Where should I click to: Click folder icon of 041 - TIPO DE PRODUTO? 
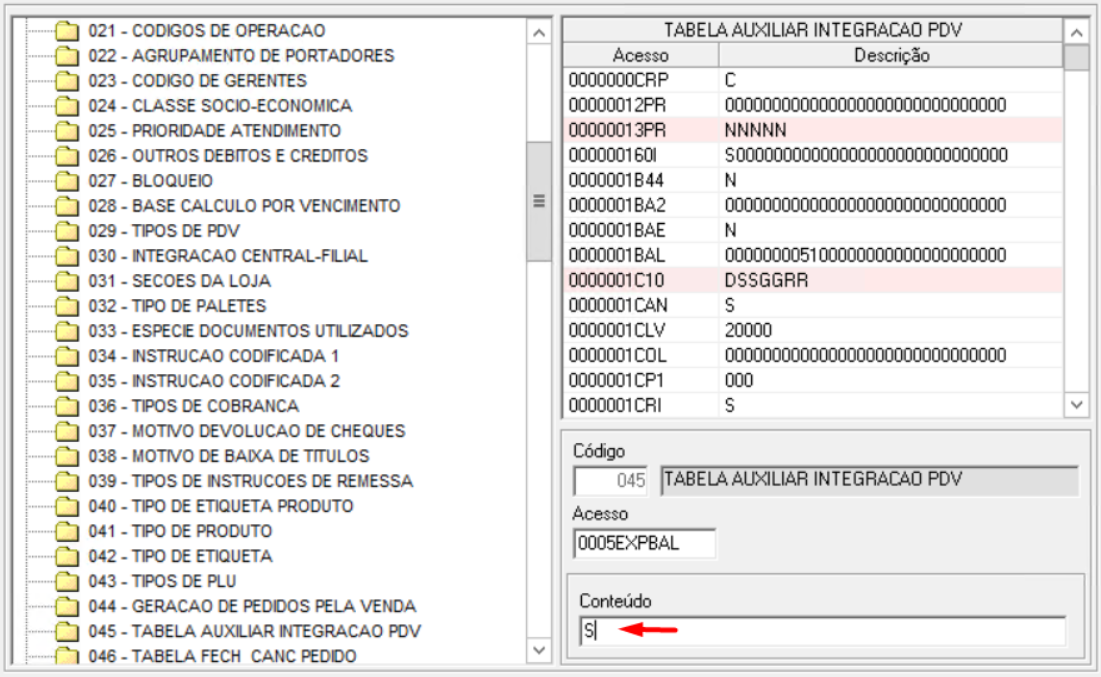67,532
